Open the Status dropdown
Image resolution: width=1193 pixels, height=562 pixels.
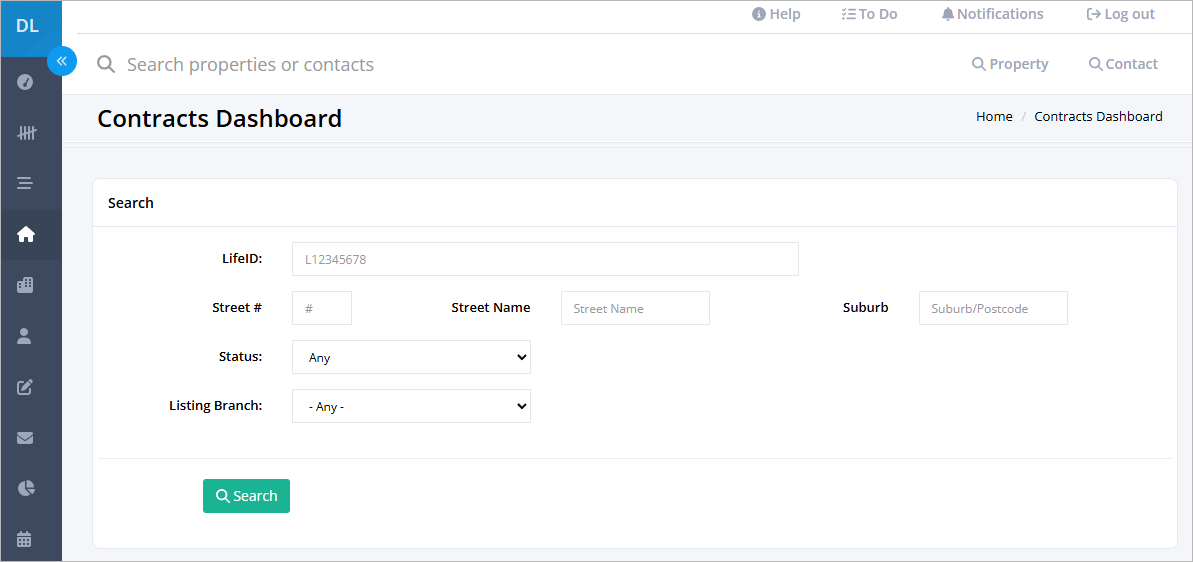[x=412, y=357]
